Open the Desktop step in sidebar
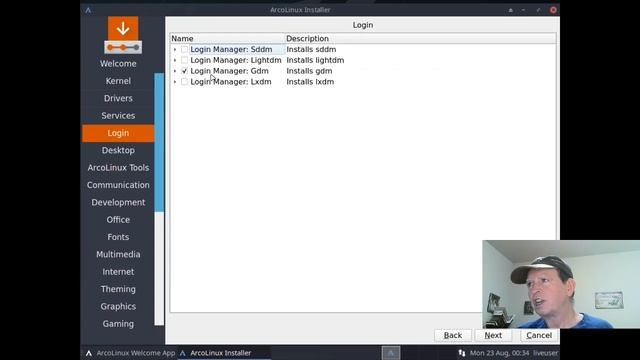640x360 pixels. tap(118, 150)
